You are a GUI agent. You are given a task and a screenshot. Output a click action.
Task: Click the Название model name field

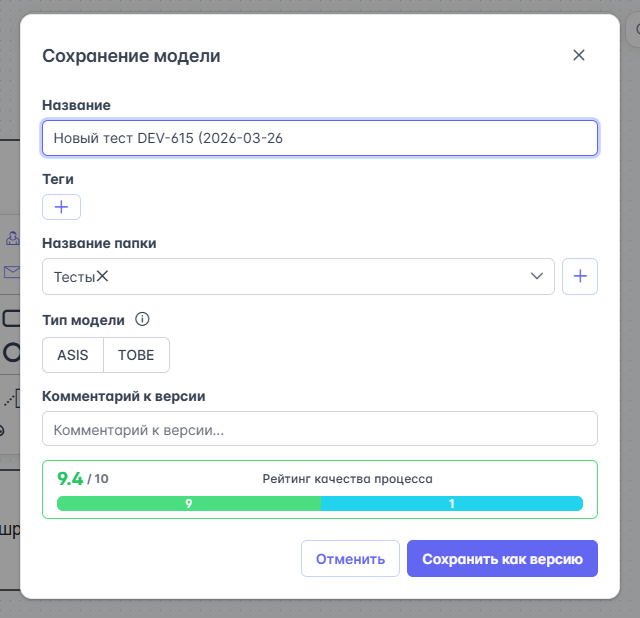tap(320, 138)
